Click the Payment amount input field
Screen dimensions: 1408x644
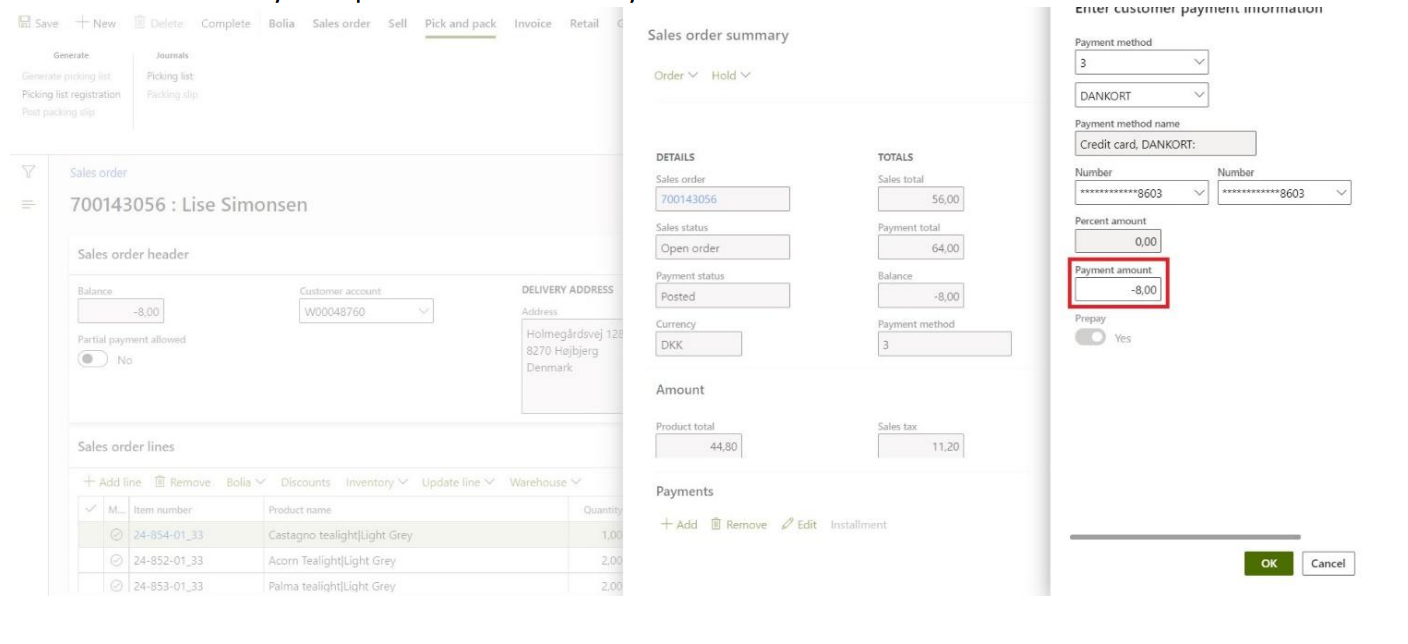[x=1118, y=291]
